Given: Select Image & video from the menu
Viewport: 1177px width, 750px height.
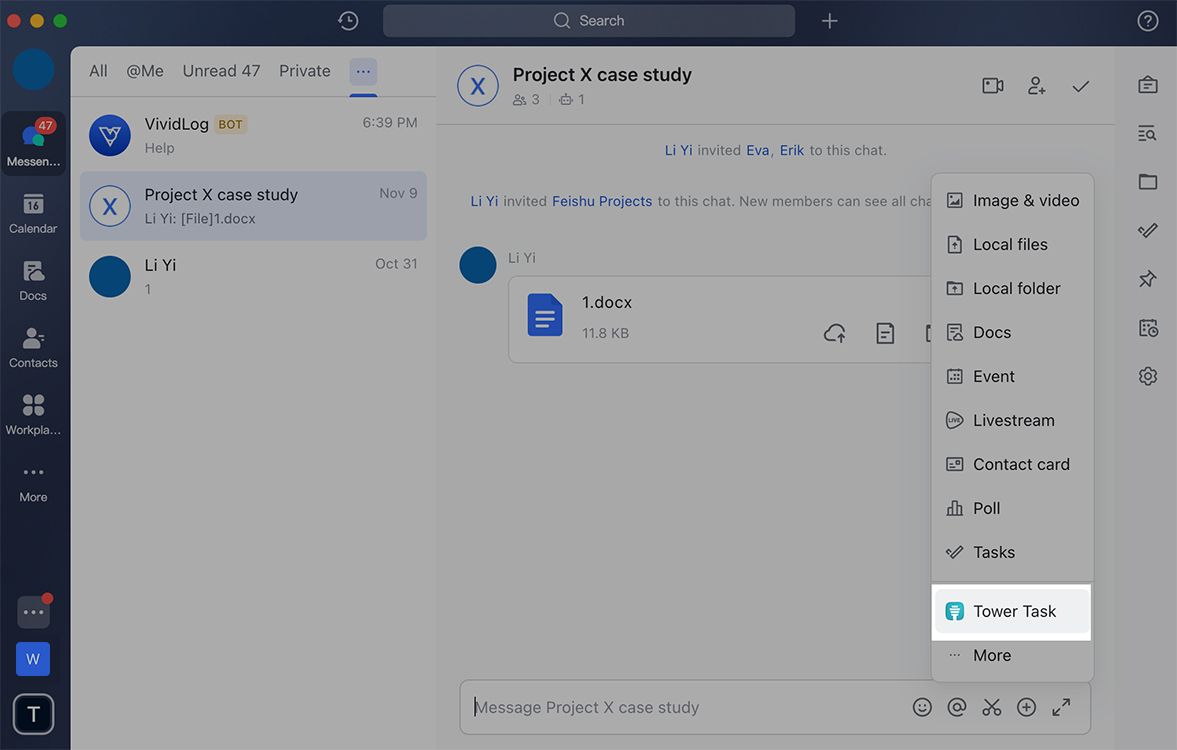Looking at the screenshot, I should pos(1012,200).
